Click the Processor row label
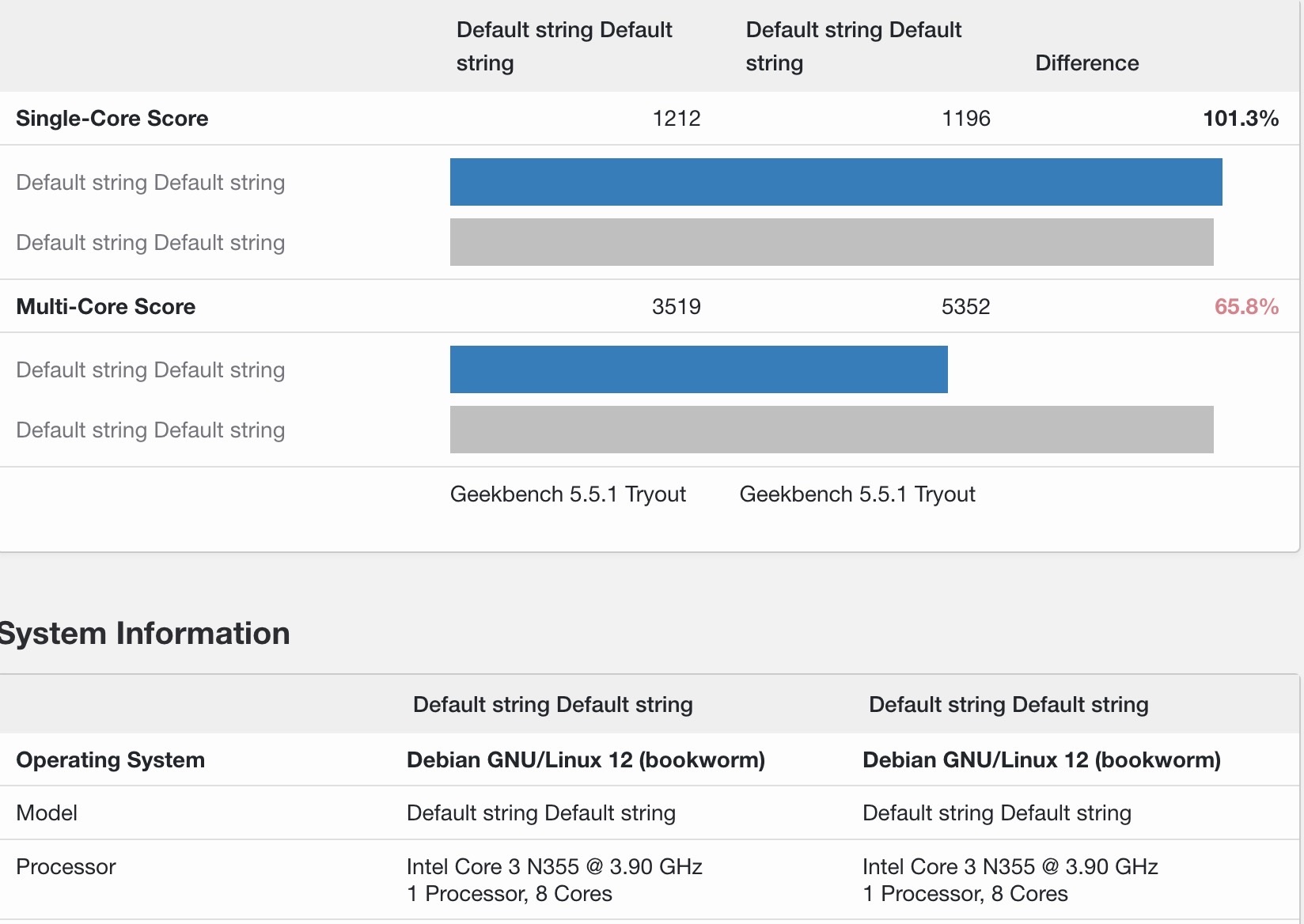Image resolution: width=1304 pixels, height=924 pixels. point(66,867)
